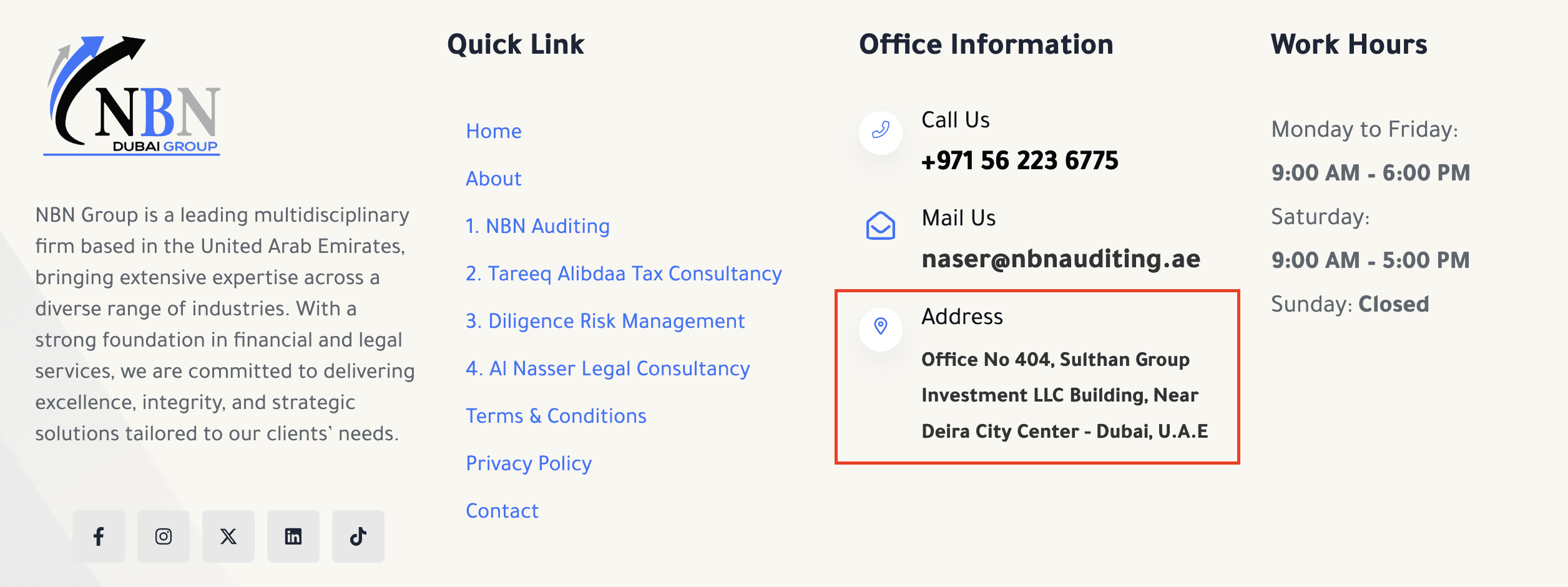This screenshot has width=1568, height=587.
Task: Email naser@nbnauditing.ae address
Action: click(1061, 259)
